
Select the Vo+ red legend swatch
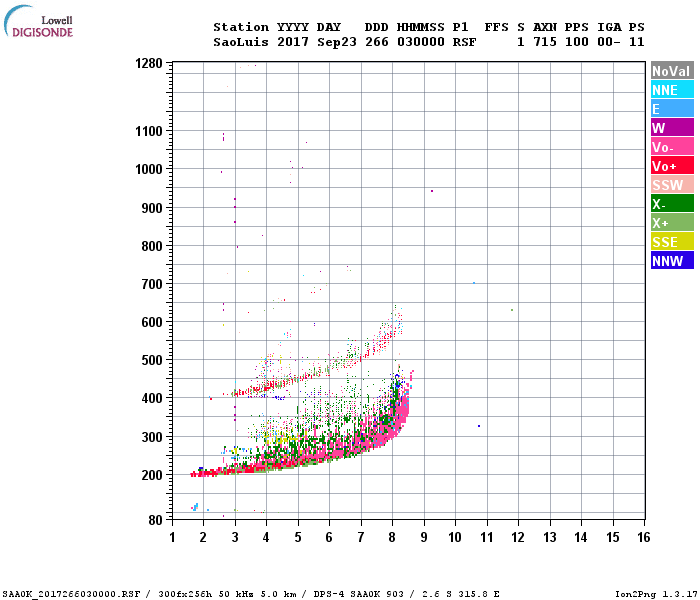click(x=672, y=166)
